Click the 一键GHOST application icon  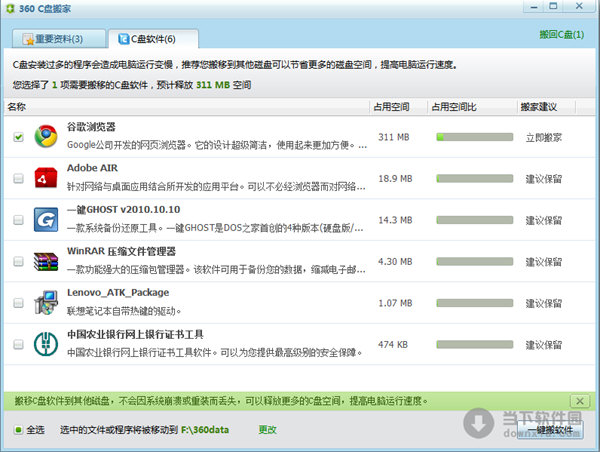46,220
